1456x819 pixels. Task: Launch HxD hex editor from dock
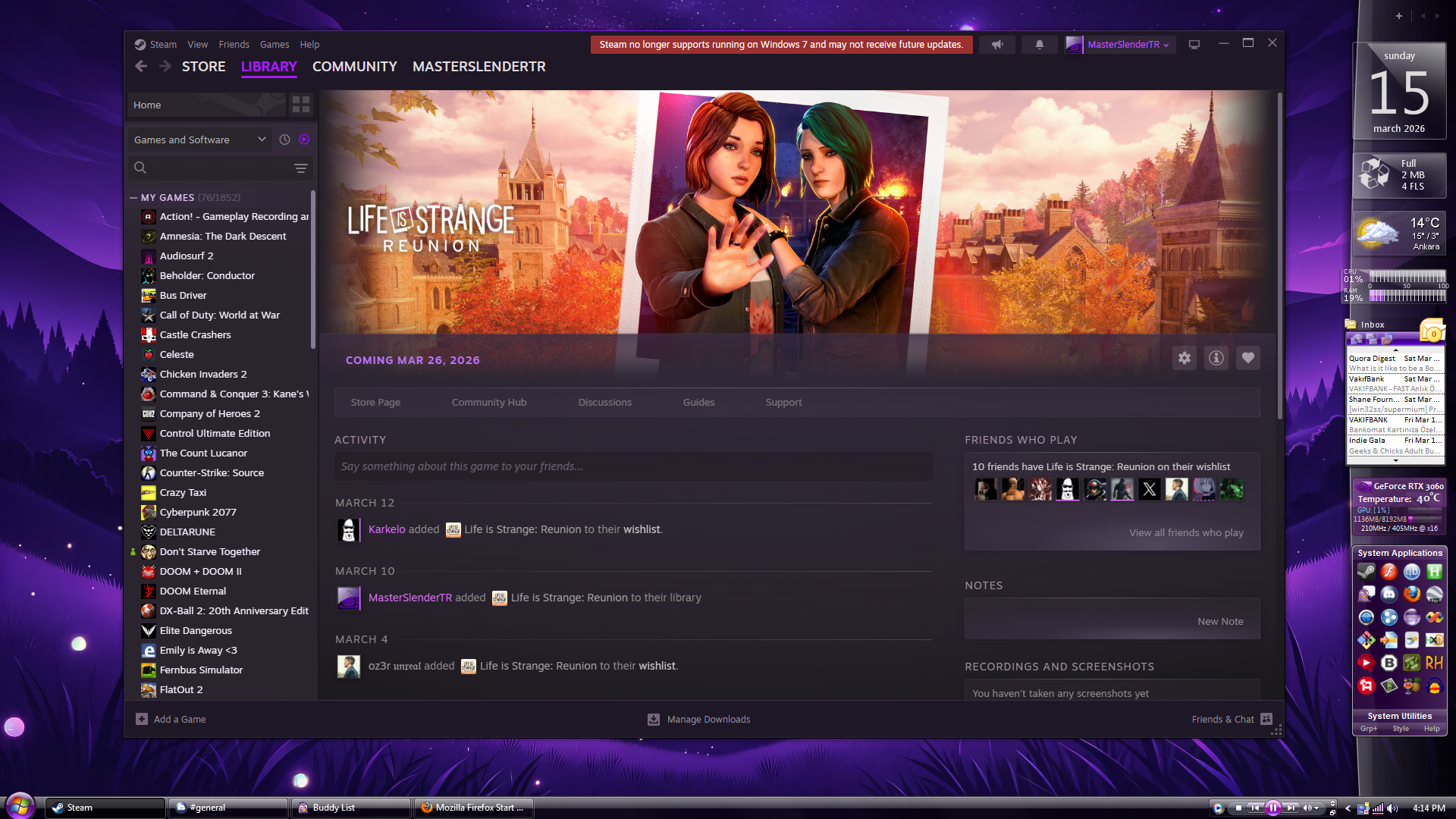click(x=1435, y=640)
